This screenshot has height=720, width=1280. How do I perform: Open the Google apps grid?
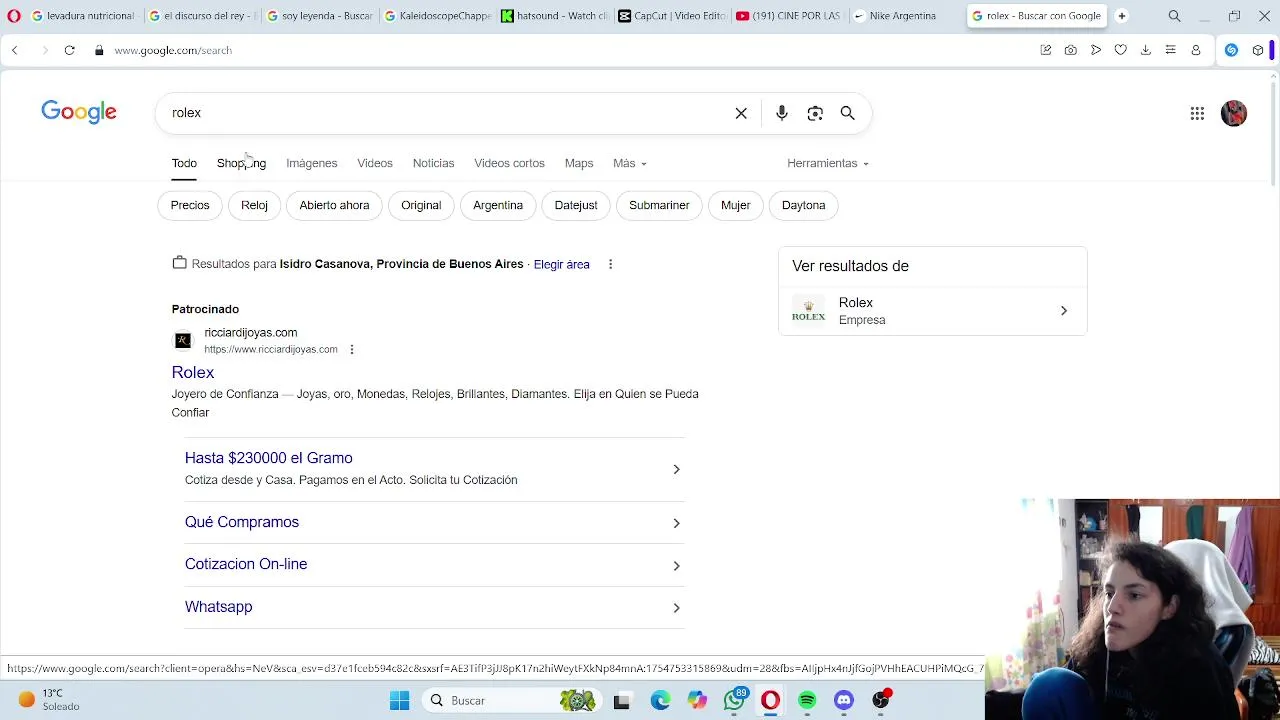1197,113
